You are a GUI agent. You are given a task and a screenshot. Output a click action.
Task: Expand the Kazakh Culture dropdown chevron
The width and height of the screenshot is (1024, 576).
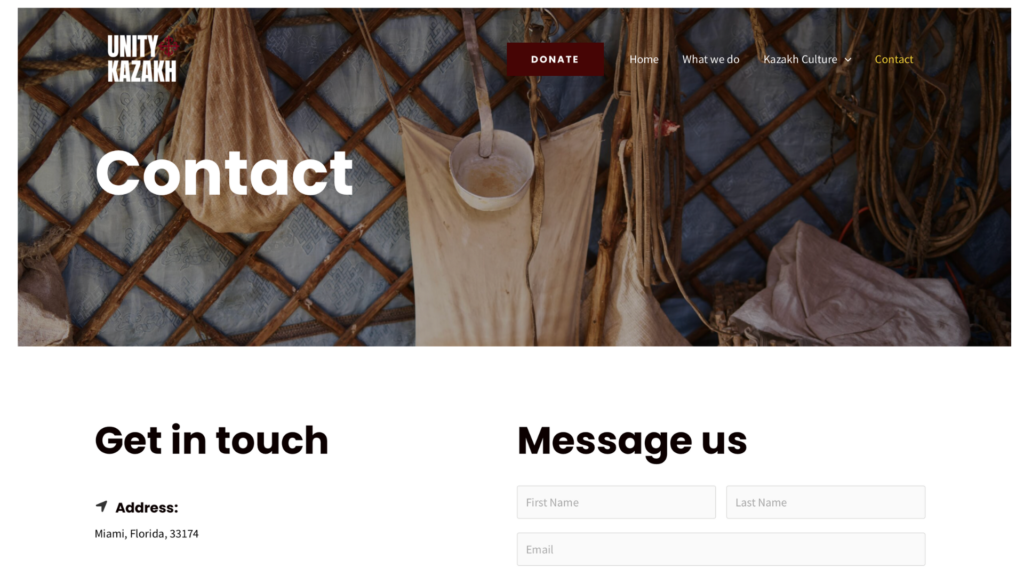tap(848, 59)
